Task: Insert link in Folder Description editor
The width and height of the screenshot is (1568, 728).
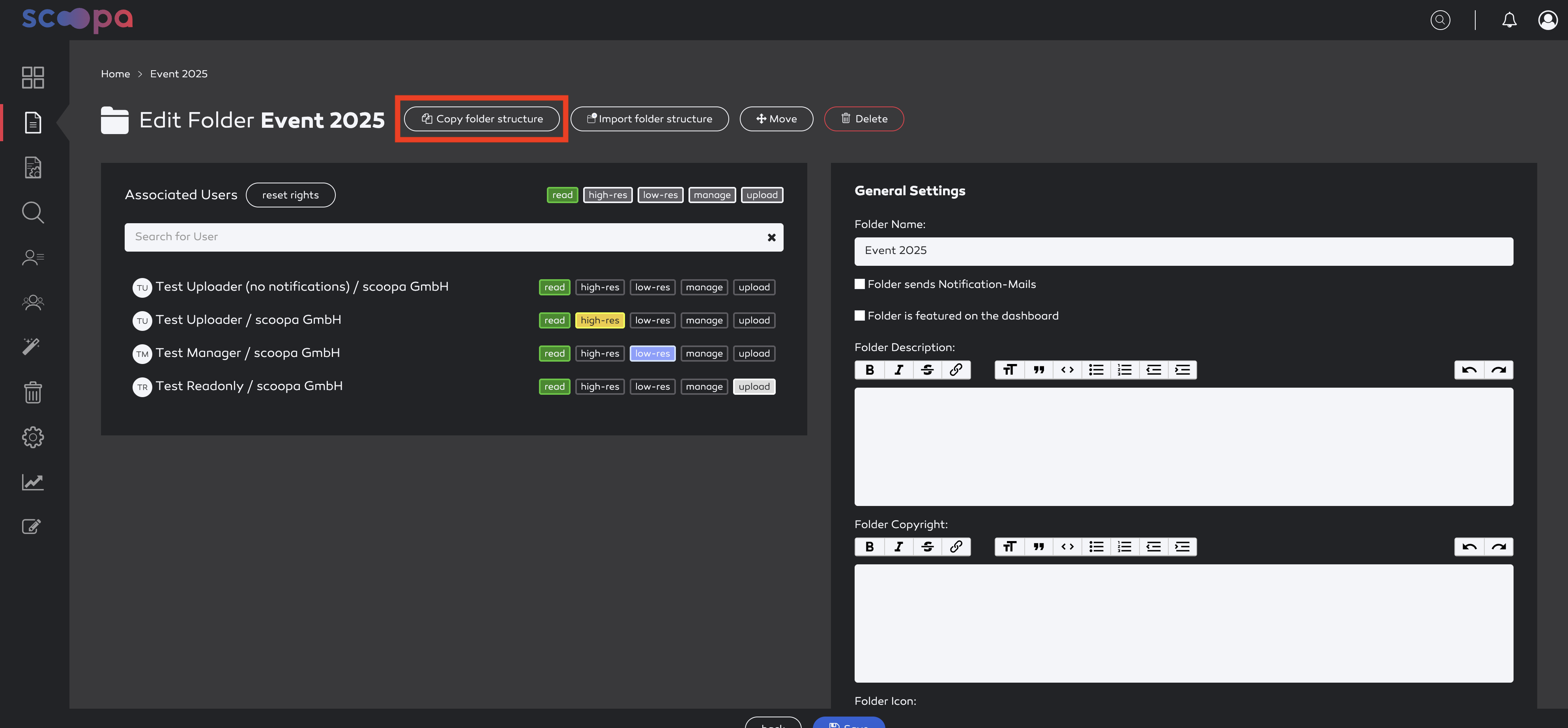Action: pos(956,370)
